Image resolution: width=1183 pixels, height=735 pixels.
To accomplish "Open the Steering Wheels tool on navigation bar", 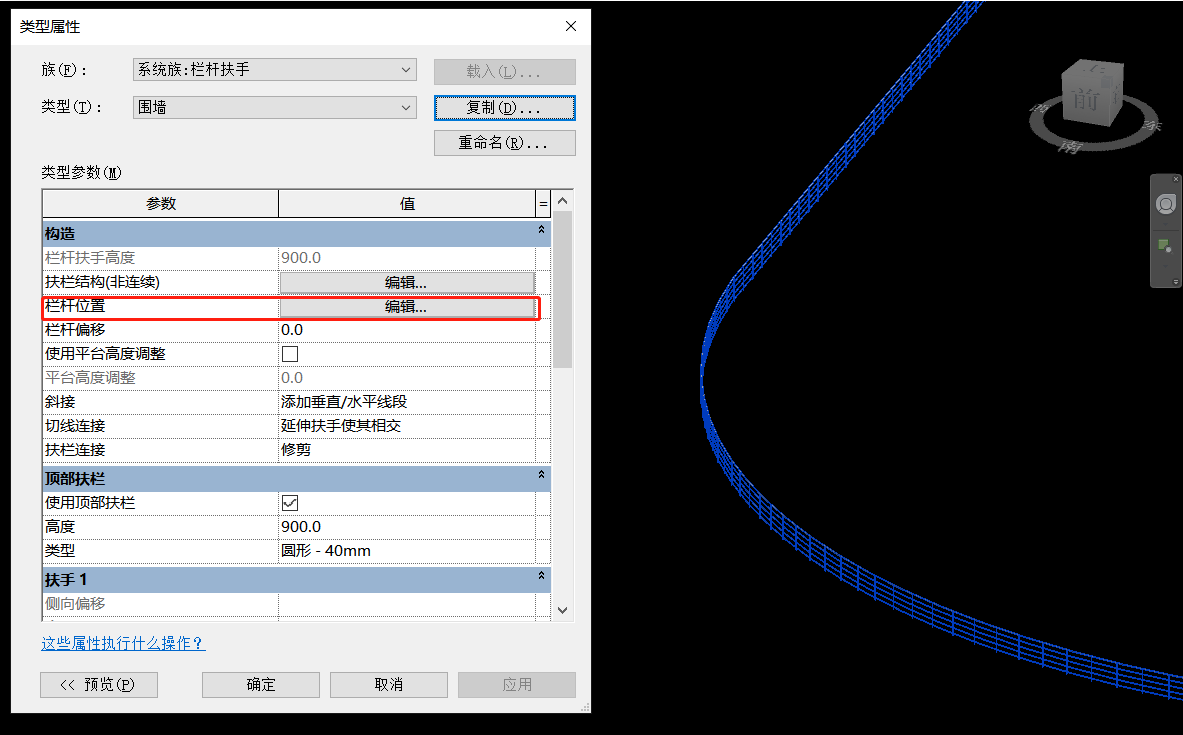I will pos(1165,203).
